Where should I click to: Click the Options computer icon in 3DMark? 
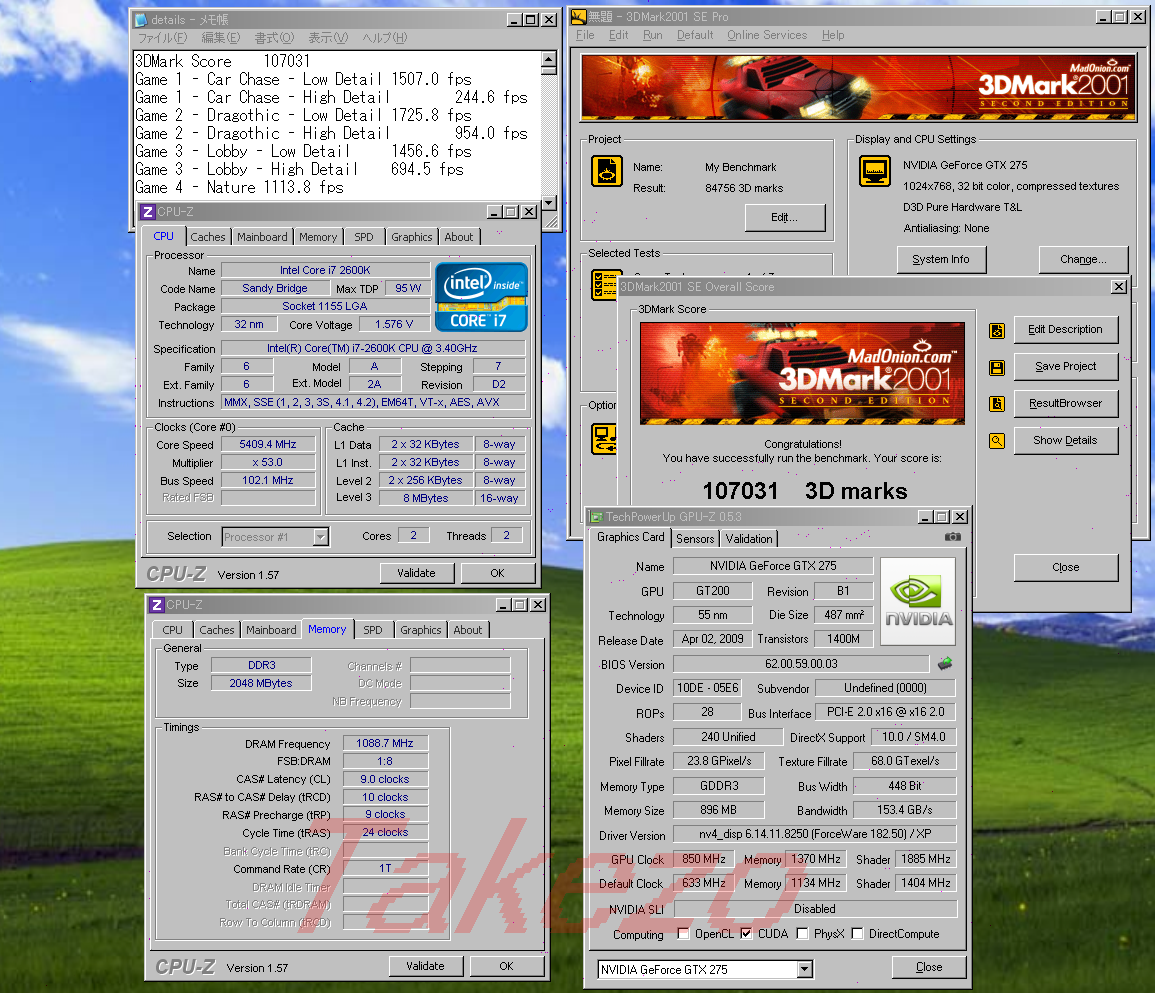click(605, 439)
